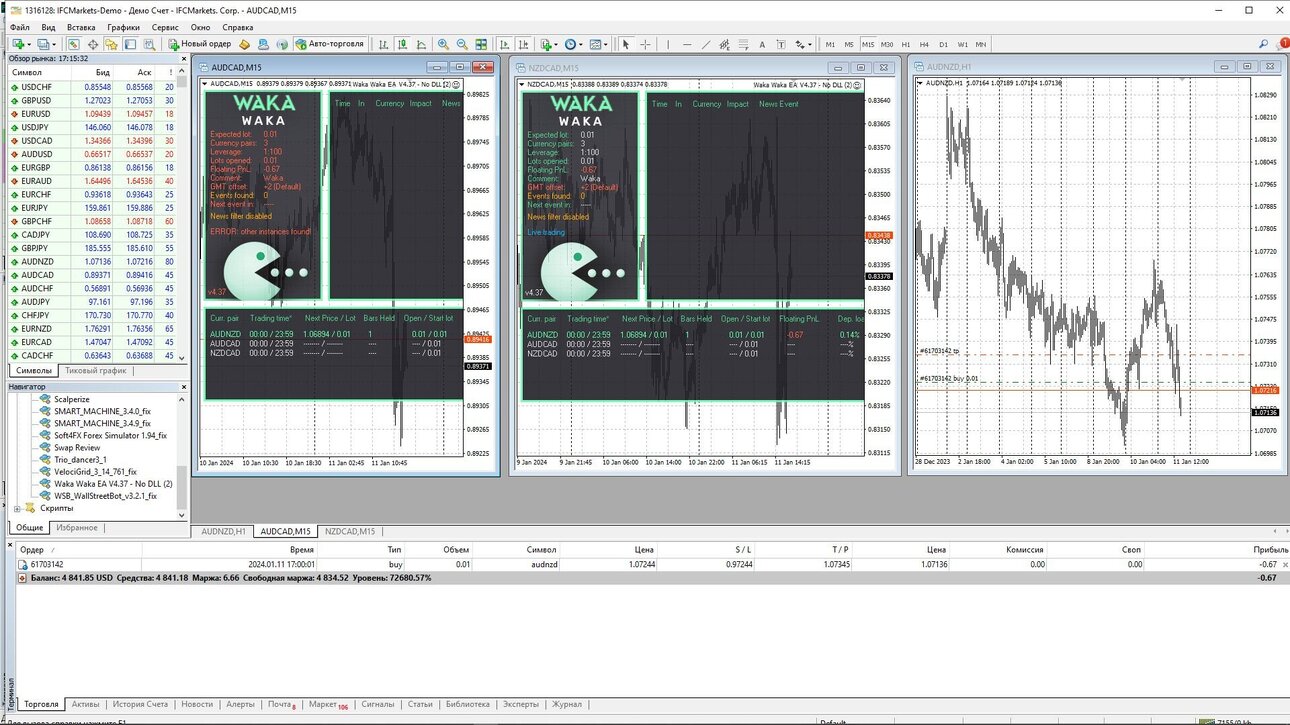Switch timeframe to M5

tap(849, 44)
